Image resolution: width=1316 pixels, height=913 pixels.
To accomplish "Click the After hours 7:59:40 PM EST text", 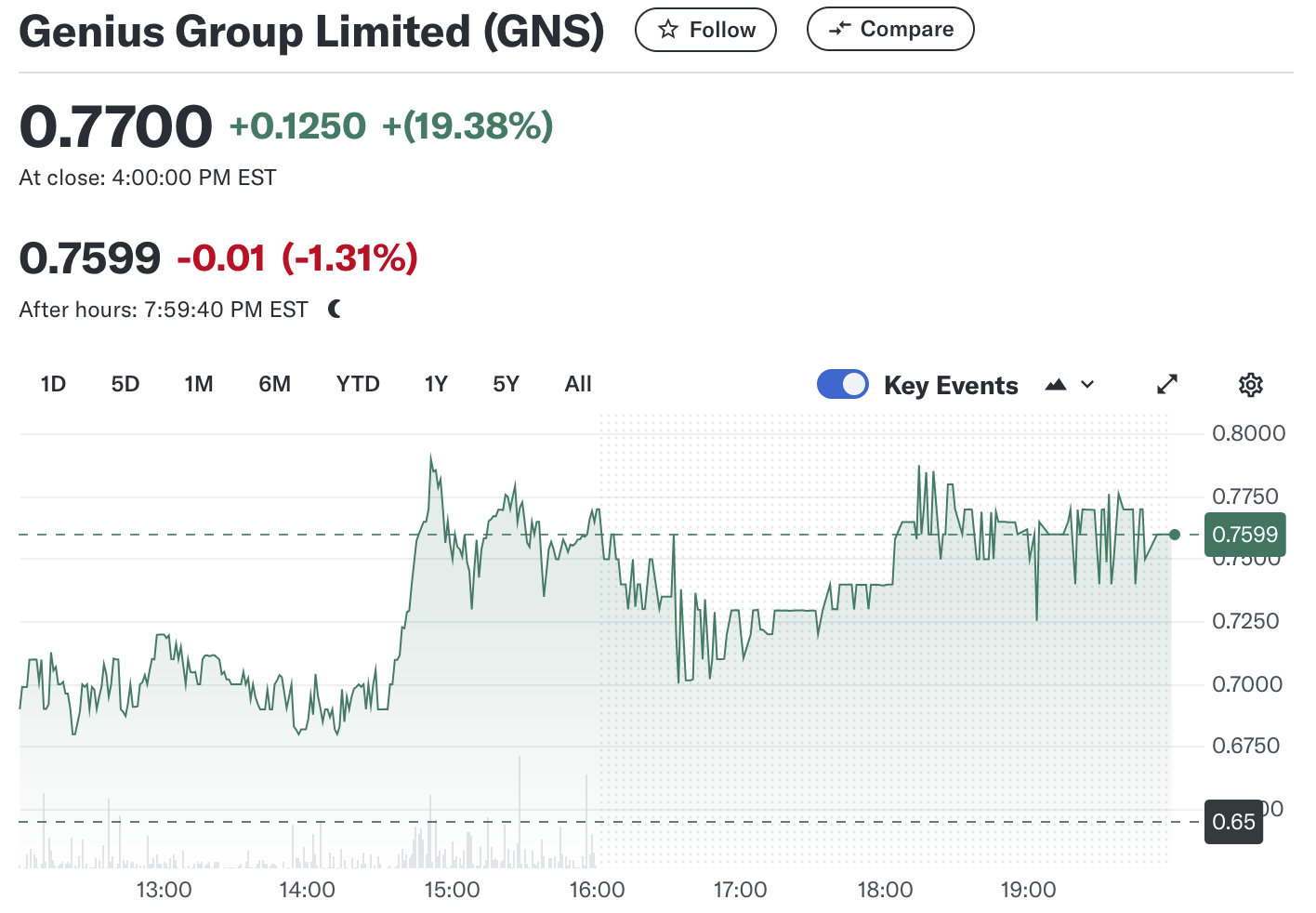I will point(164,310).
